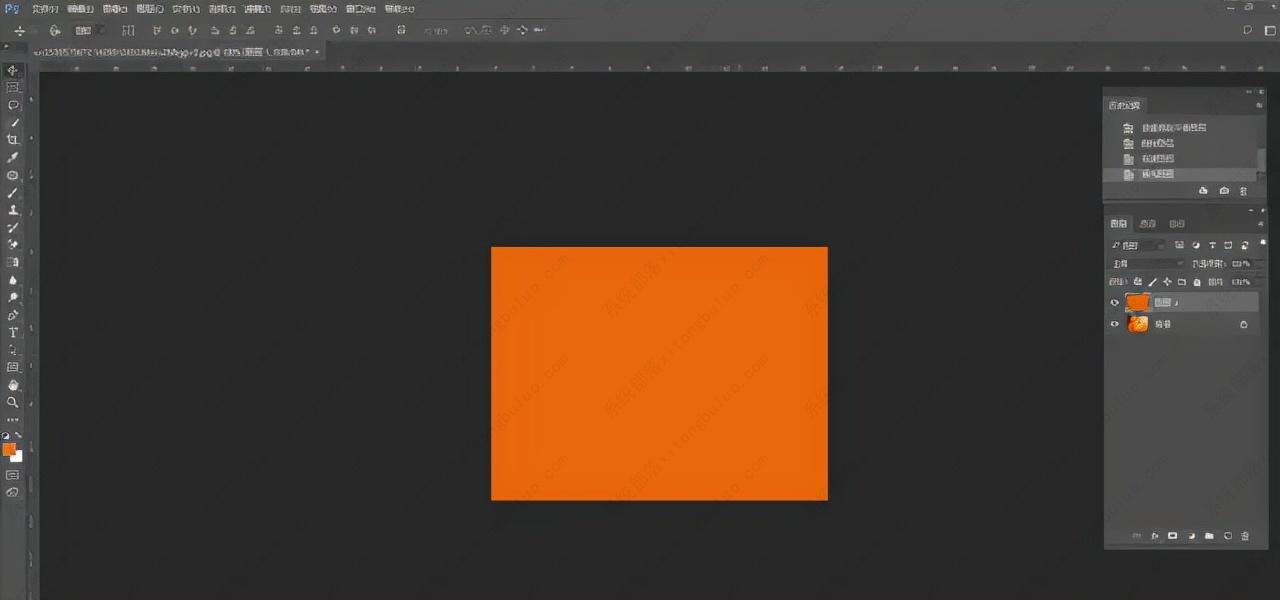Click the lock icon on the background layer

click(x=1244, y=324)
